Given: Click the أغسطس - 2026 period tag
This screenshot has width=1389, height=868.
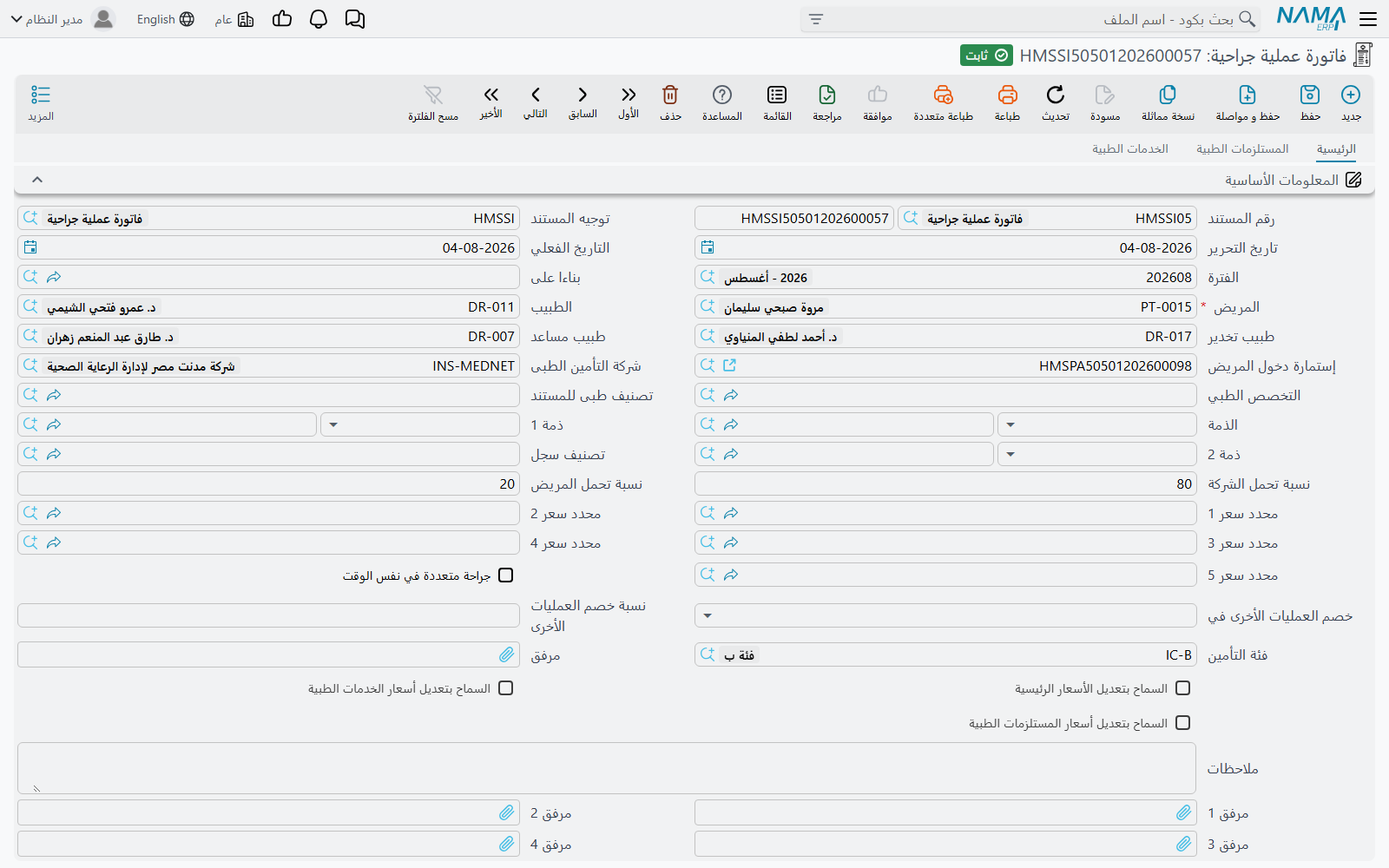Looking at the screenshot, I should pyautogui.click(x=766, y=278).
